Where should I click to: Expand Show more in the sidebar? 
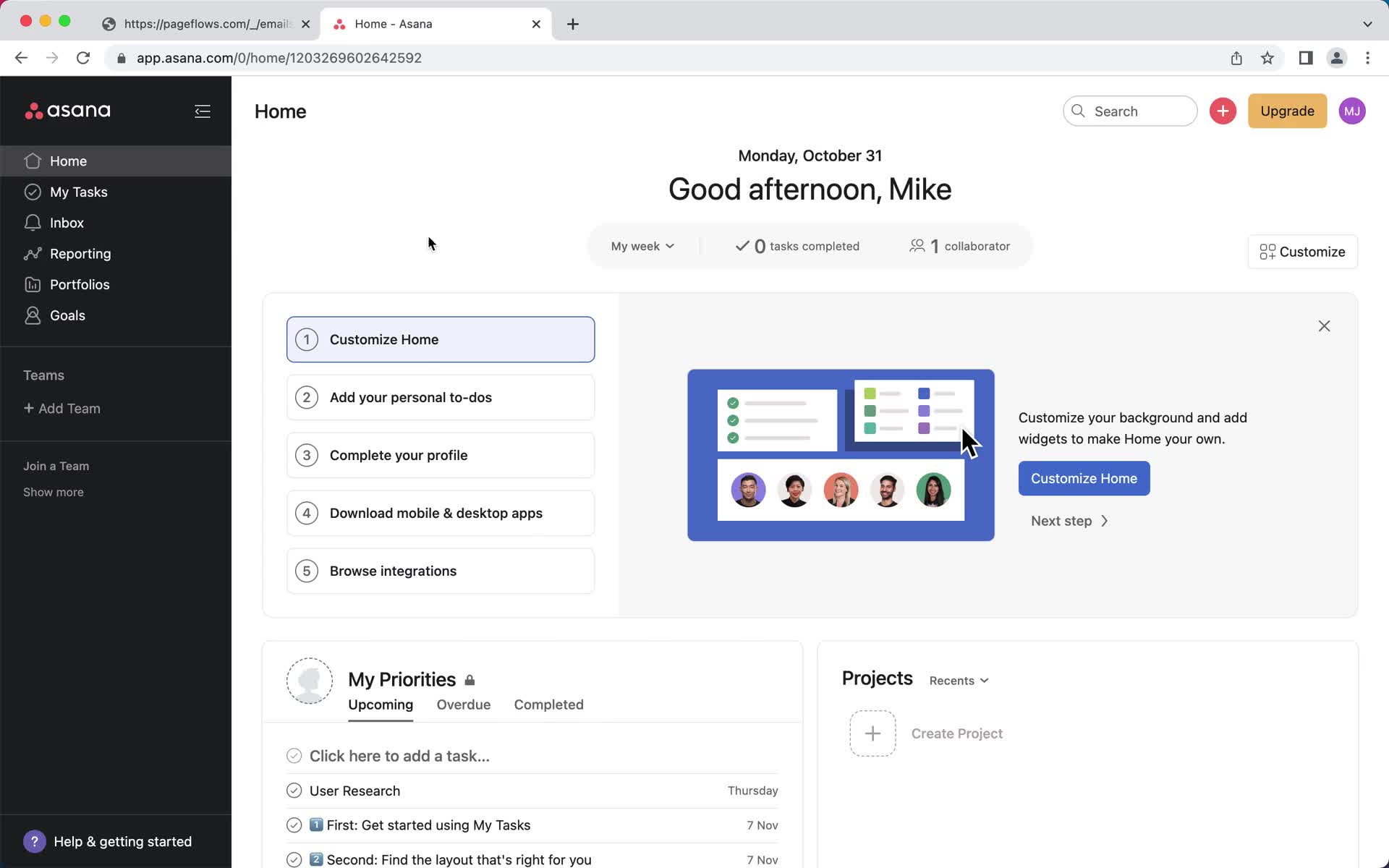[x=53, y=492]
